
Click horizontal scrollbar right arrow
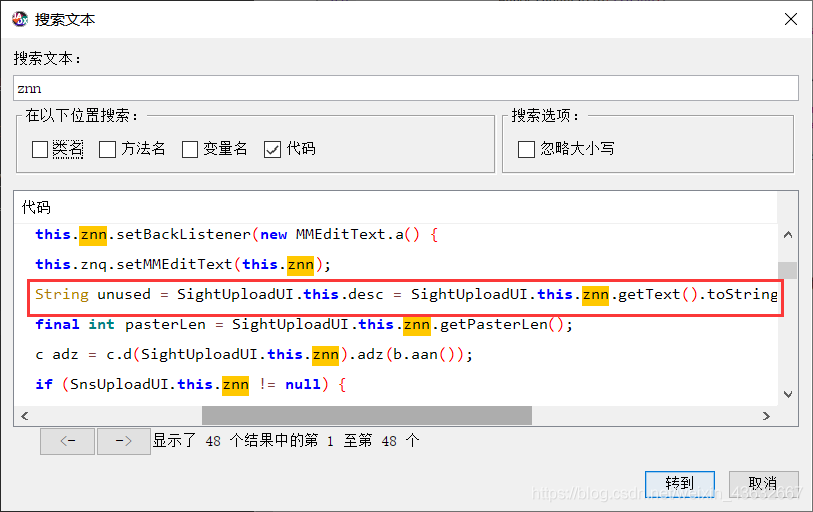click(x=766, y=416)
